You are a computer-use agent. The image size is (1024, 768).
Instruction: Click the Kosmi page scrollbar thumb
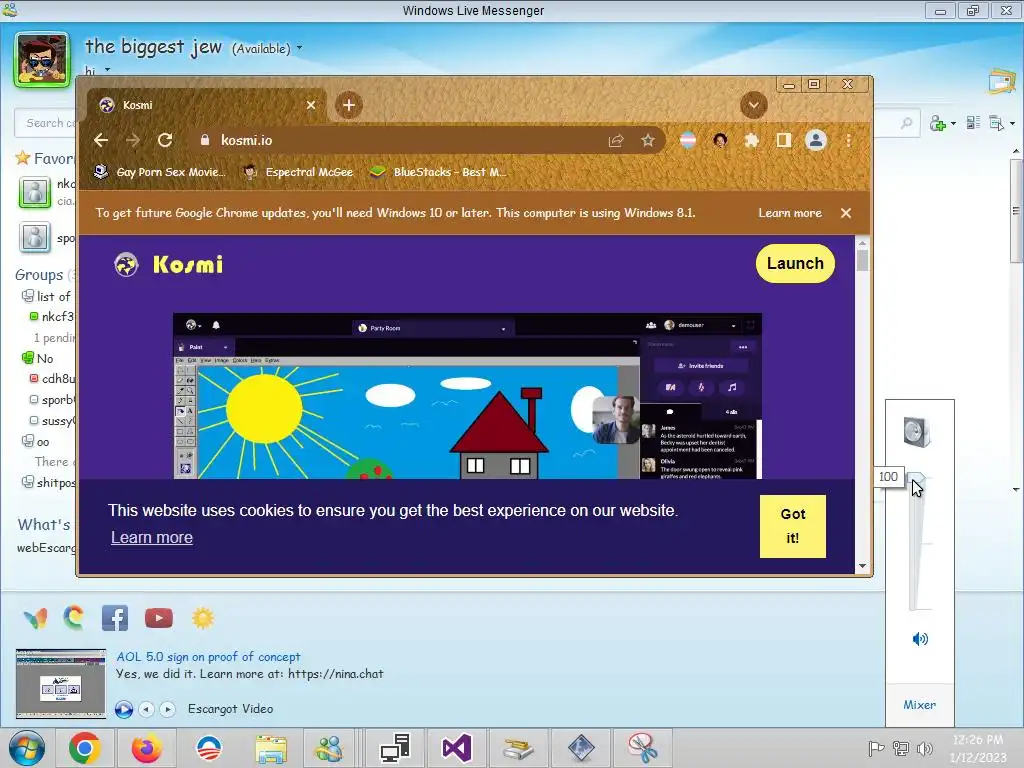(x=862, y=260)
